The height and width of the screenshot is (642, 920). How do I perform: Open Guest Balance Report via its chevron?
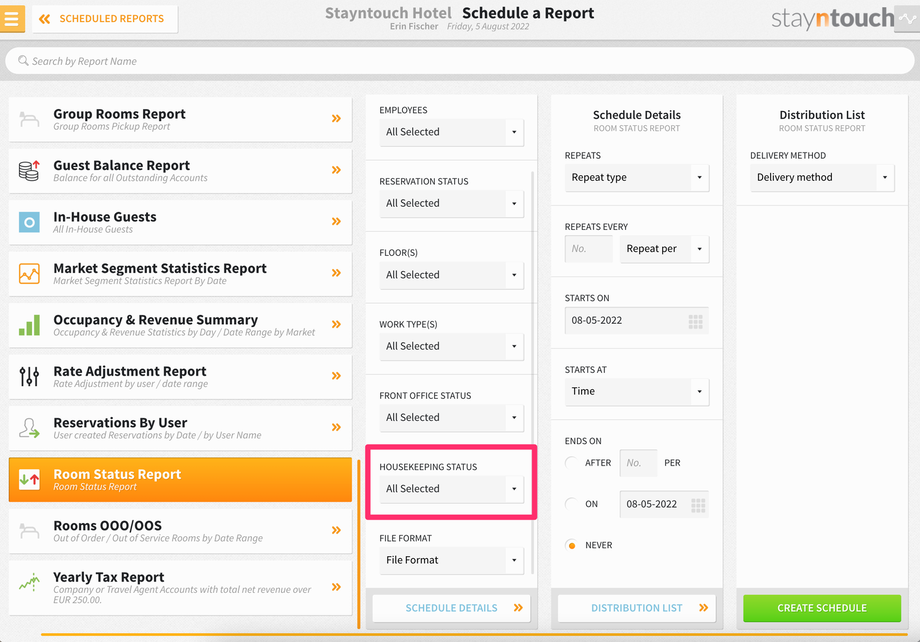point(336,170)
